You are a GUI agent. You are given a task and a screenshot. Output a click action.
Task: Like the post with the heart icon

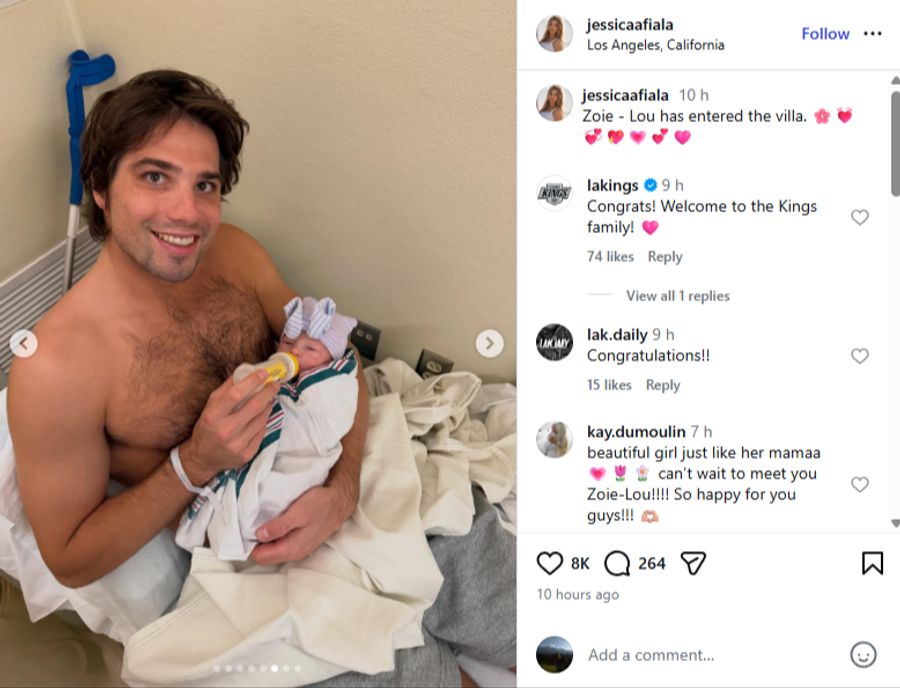[549, 563]
